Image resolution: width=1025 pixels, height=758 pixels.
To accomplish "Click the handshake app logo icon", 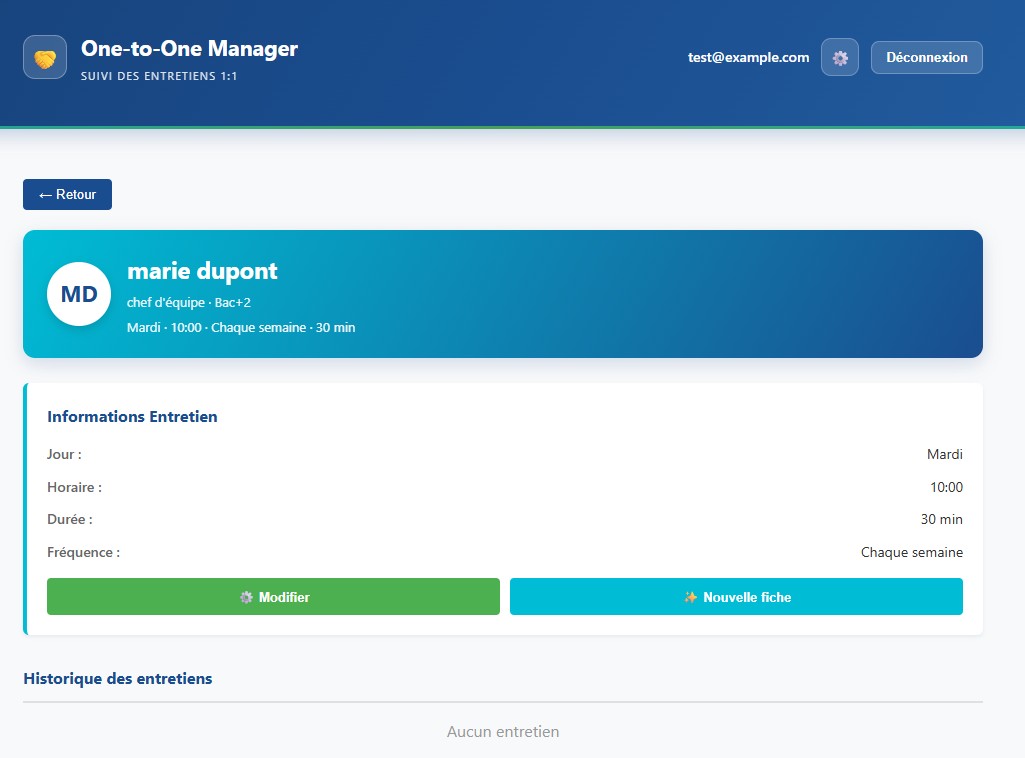I will [44, 58].
